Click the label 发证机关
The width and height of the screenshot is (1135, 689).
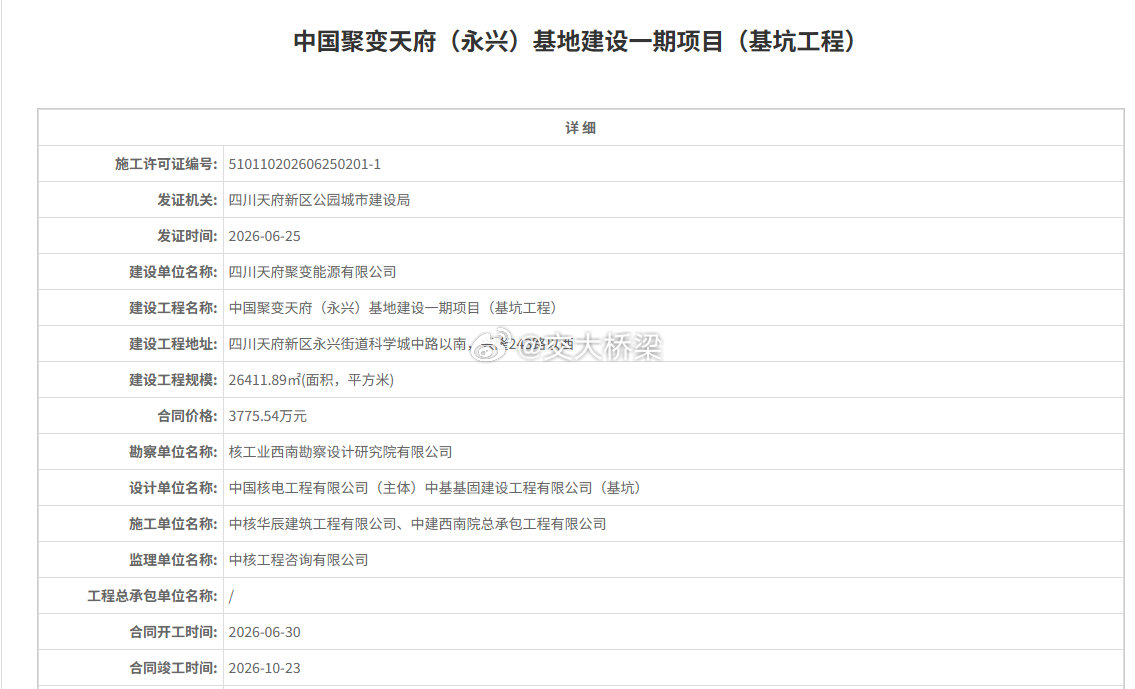187,200
